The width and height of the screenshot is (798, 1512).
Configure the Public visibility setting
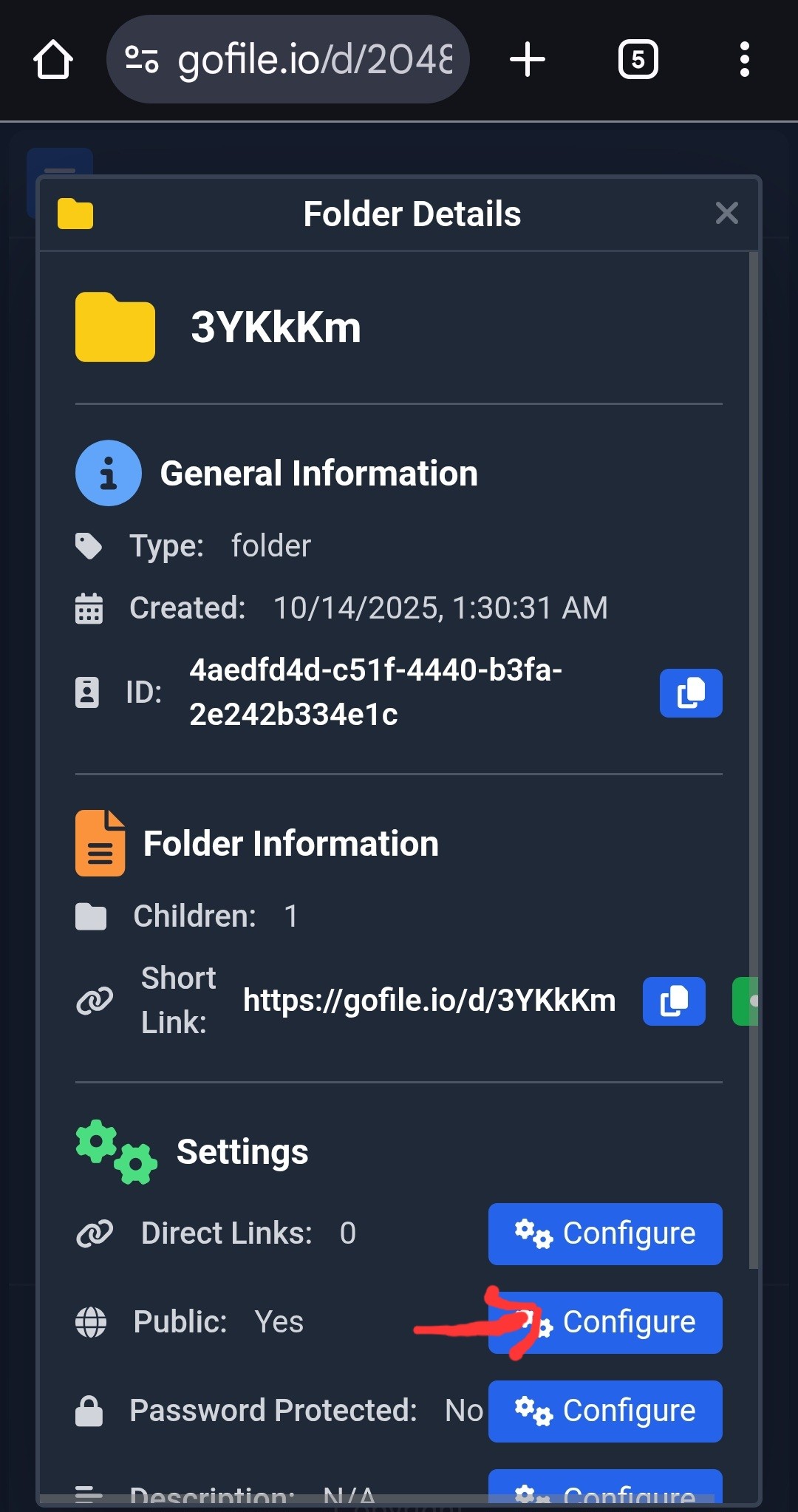tap(604, 1322)
